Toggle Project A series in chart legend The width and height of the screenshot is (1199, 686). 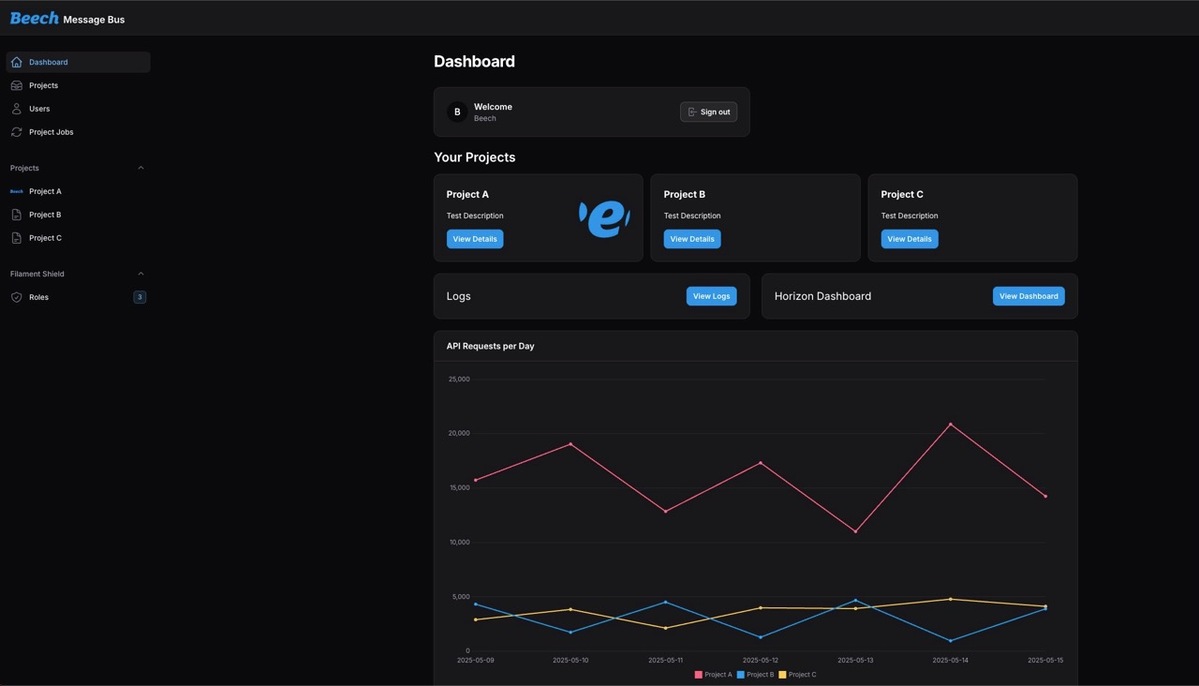pos(714,675)
